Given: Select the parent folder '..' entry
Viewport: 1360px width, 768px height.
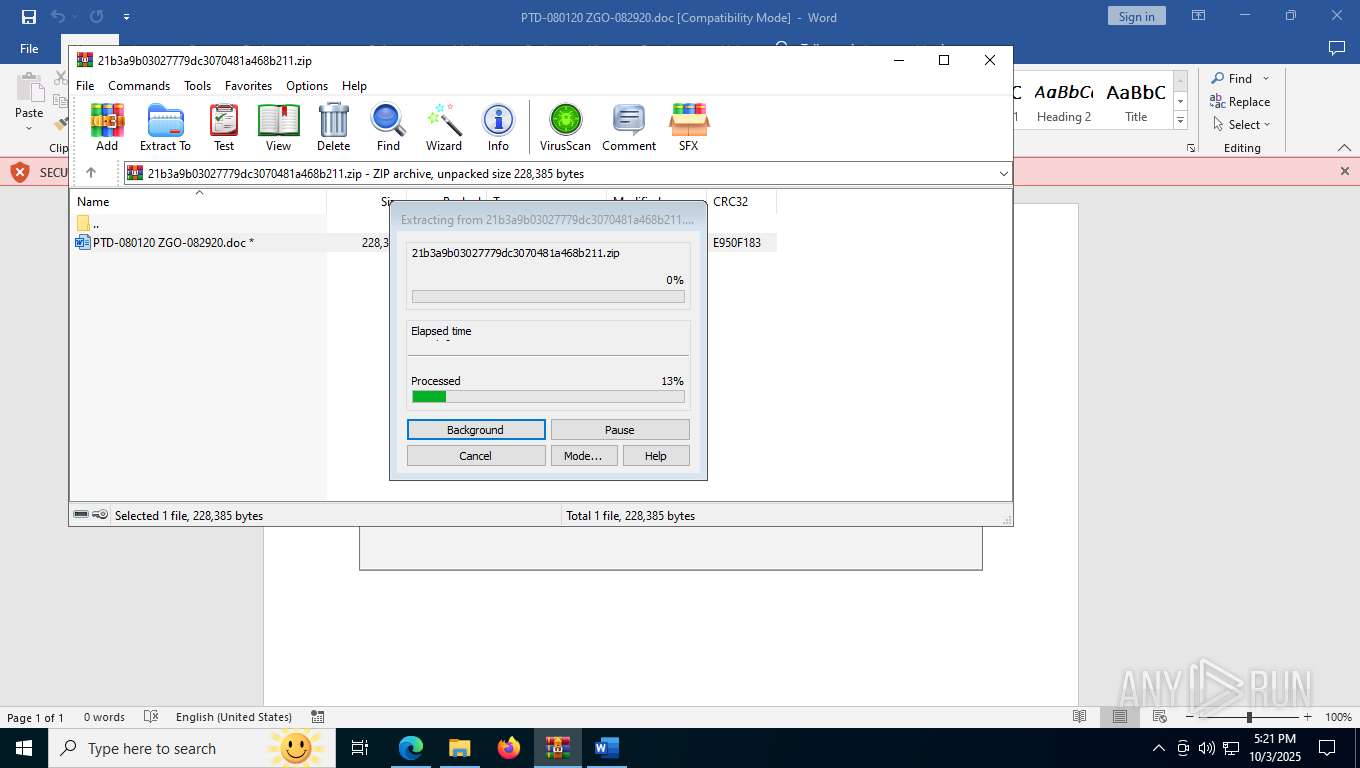Looking at the screenshot, I should (90, 223).
